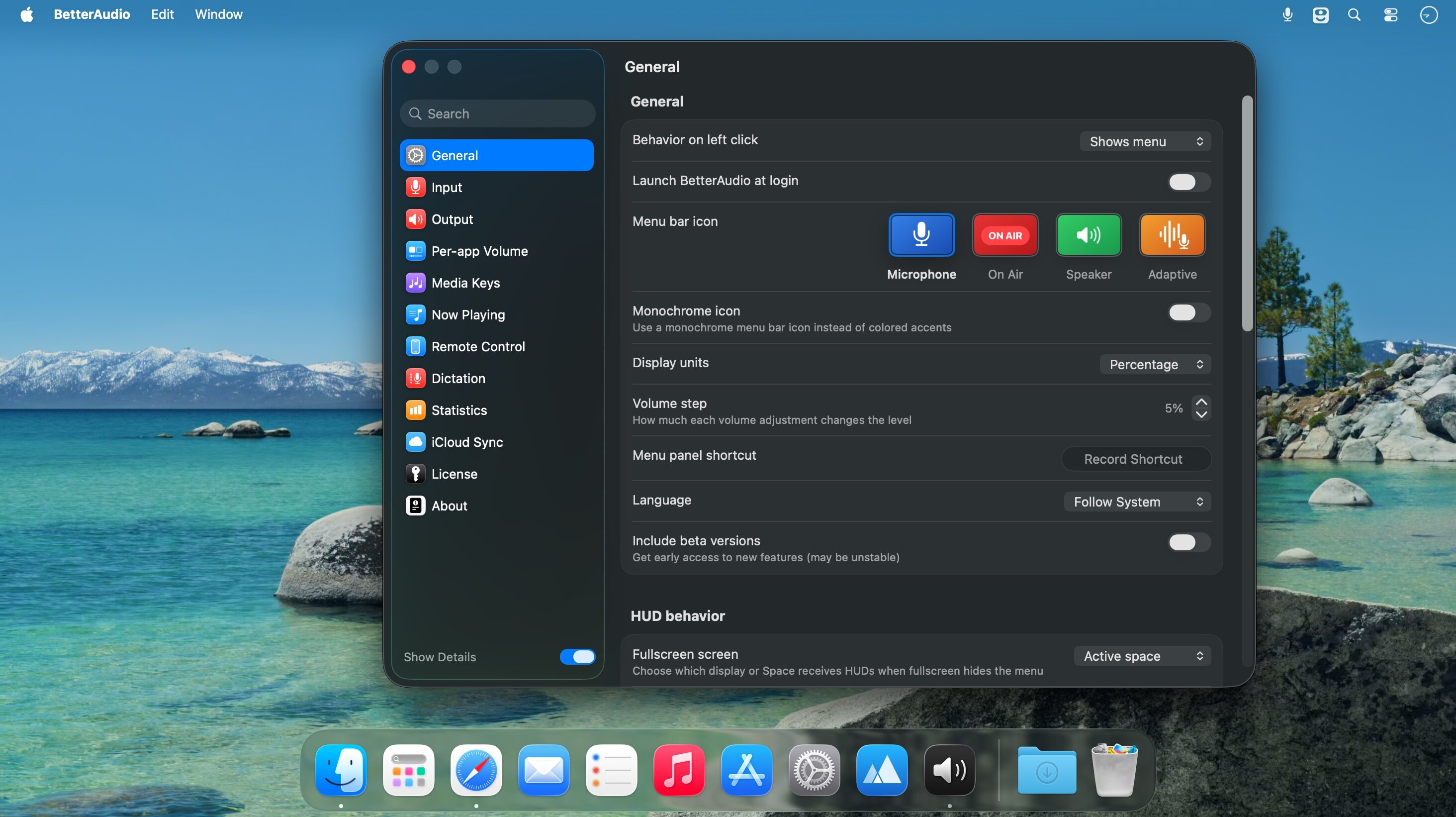The height and width of the screenshot is (817, 1456).
Task: Open the License pane
Action: tap(496, 474)
